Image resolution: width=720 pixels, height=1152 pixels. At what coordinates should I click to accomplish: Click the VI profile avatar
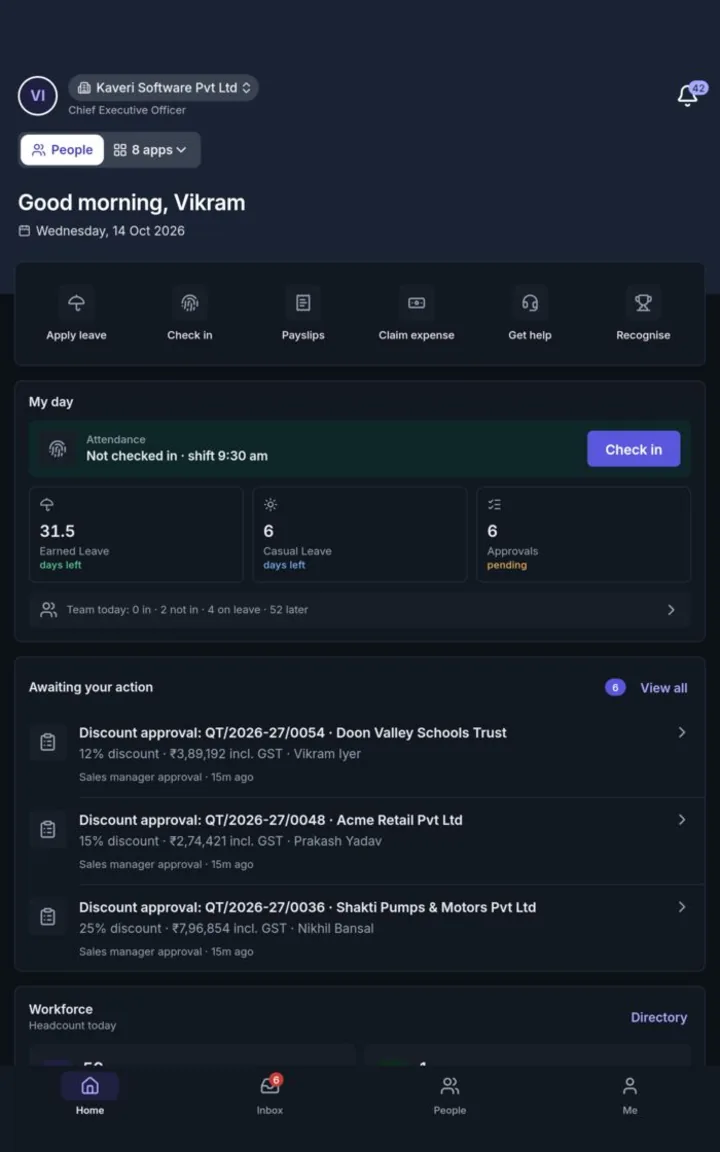tap(37, 96)
